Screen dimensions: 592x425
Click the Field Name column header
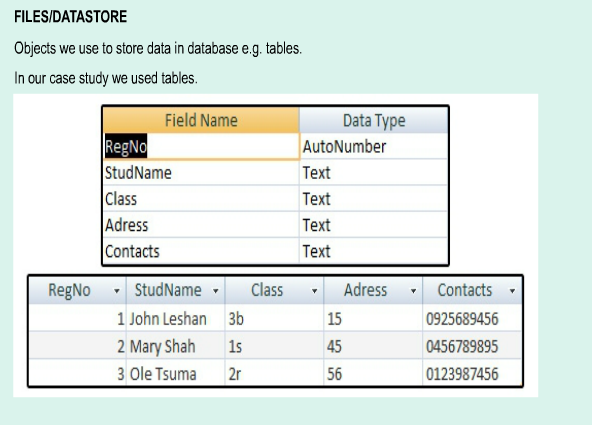pyautogui.click(x=201, y=120)
